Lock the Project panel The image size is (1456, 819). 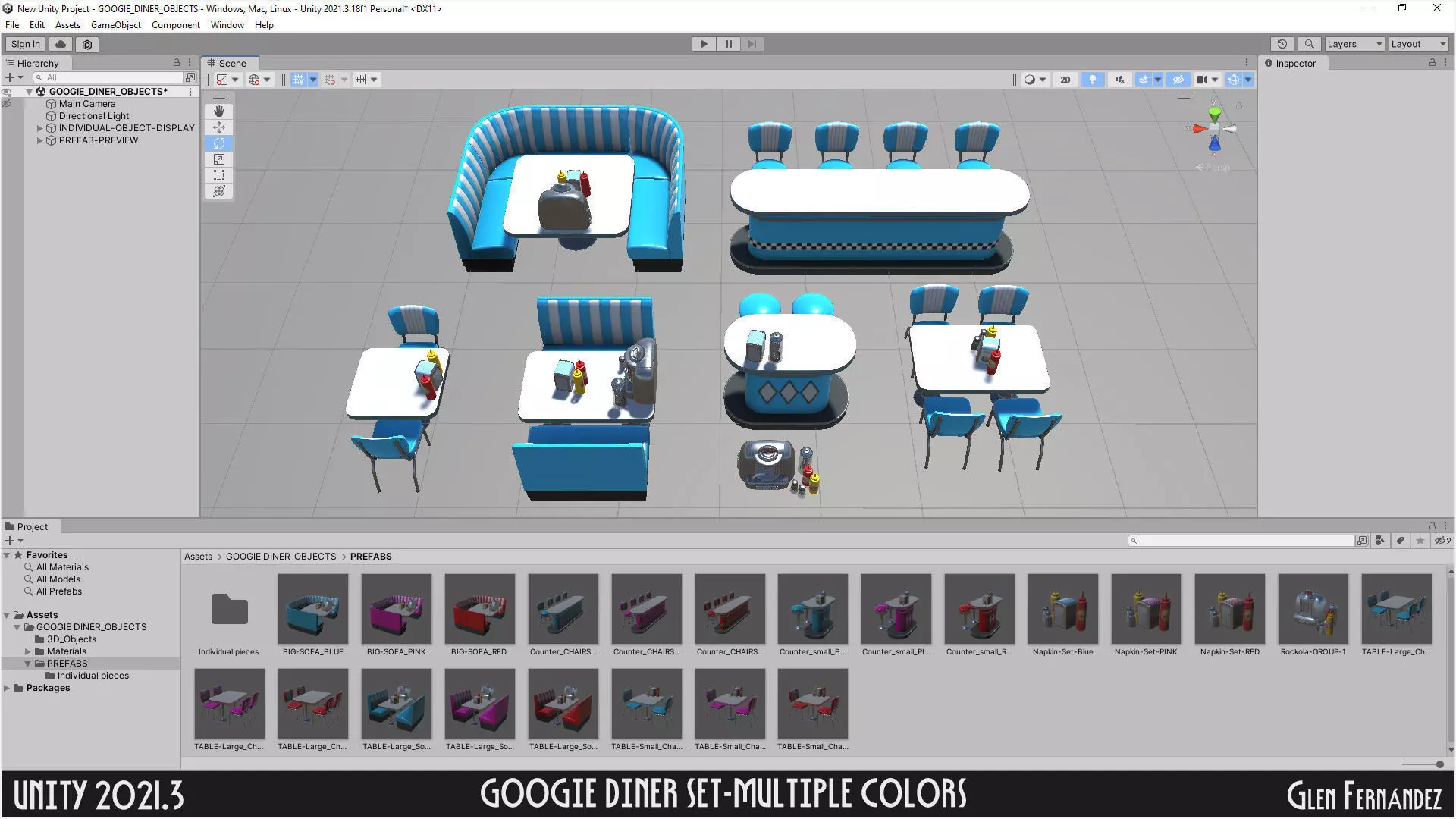point(1432,526)
